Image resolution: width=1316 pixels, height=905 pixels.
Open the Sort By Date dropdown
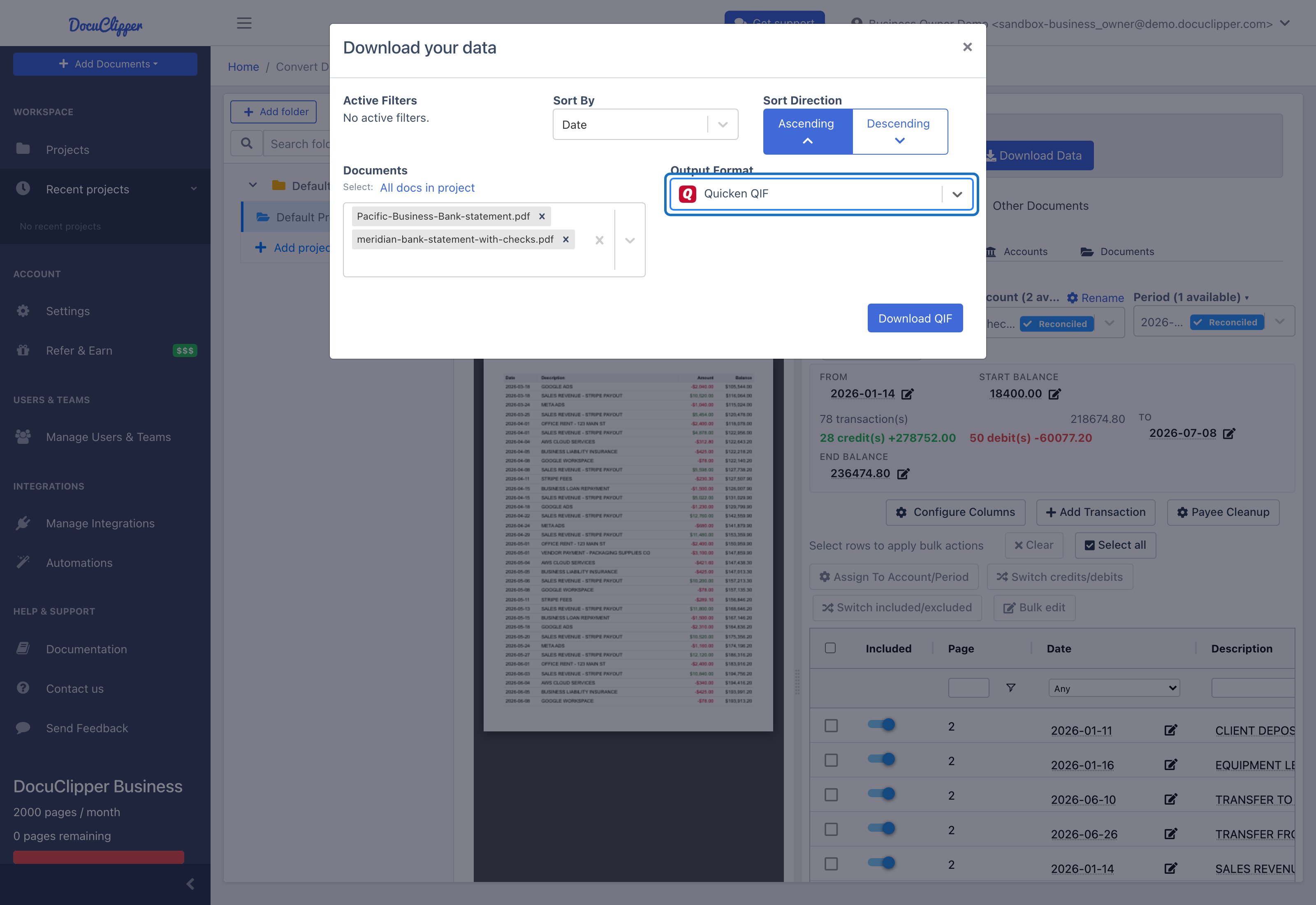[645, 124]
